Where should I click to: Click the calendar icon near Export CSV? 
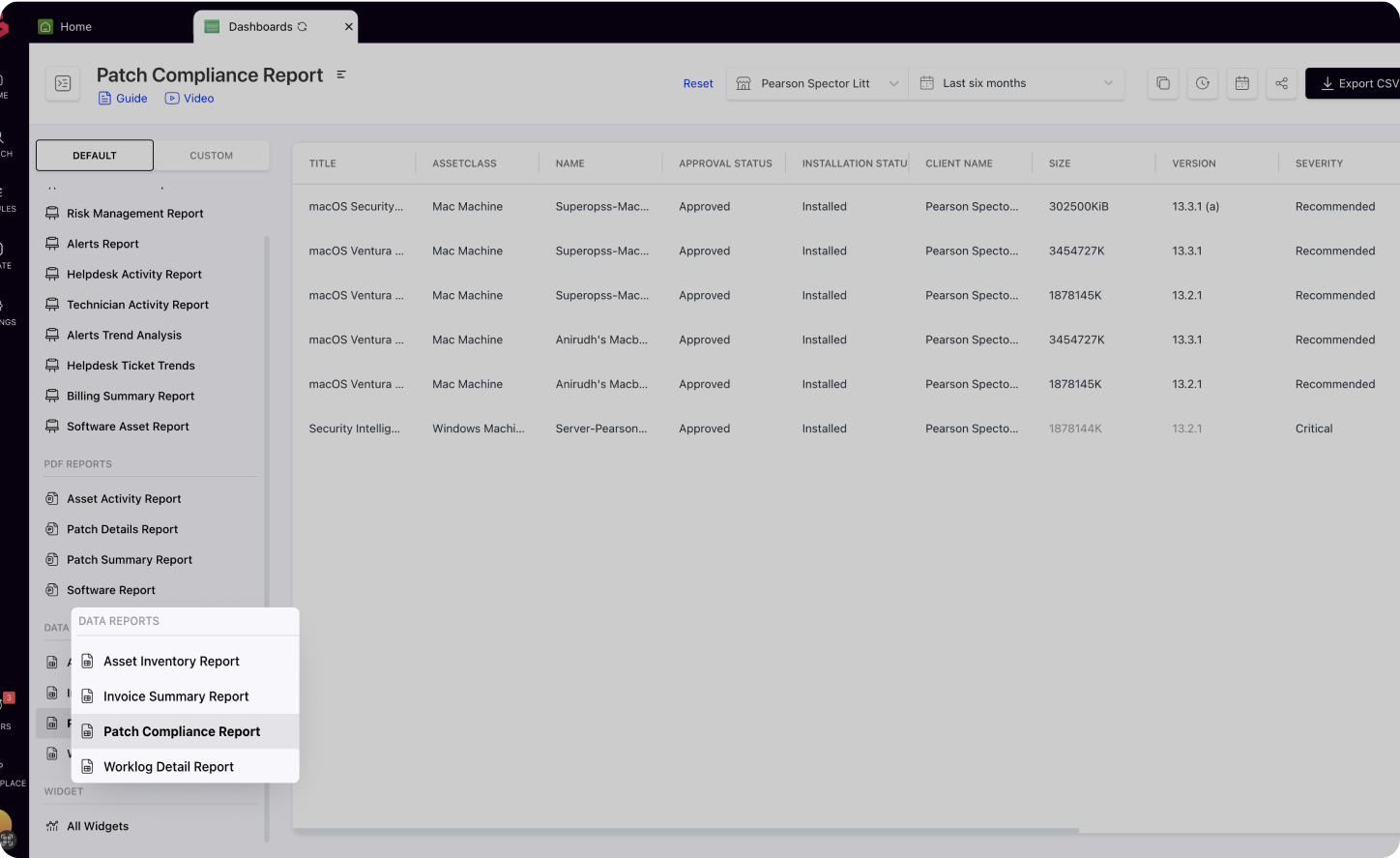[x=1242, y=84]
